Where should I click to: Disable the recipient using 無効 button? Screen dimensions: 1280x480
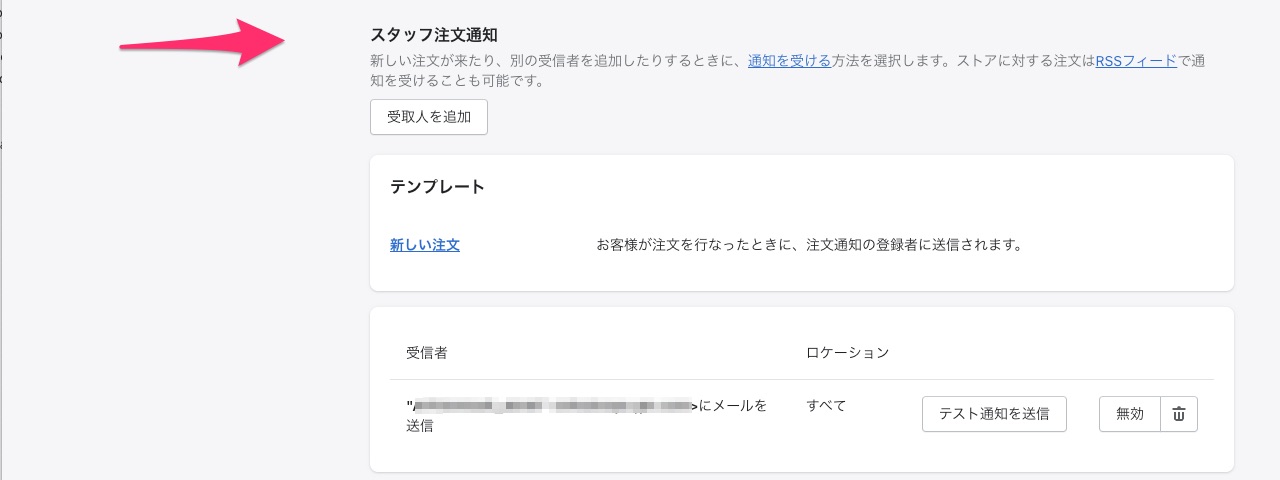[1130, 414]
